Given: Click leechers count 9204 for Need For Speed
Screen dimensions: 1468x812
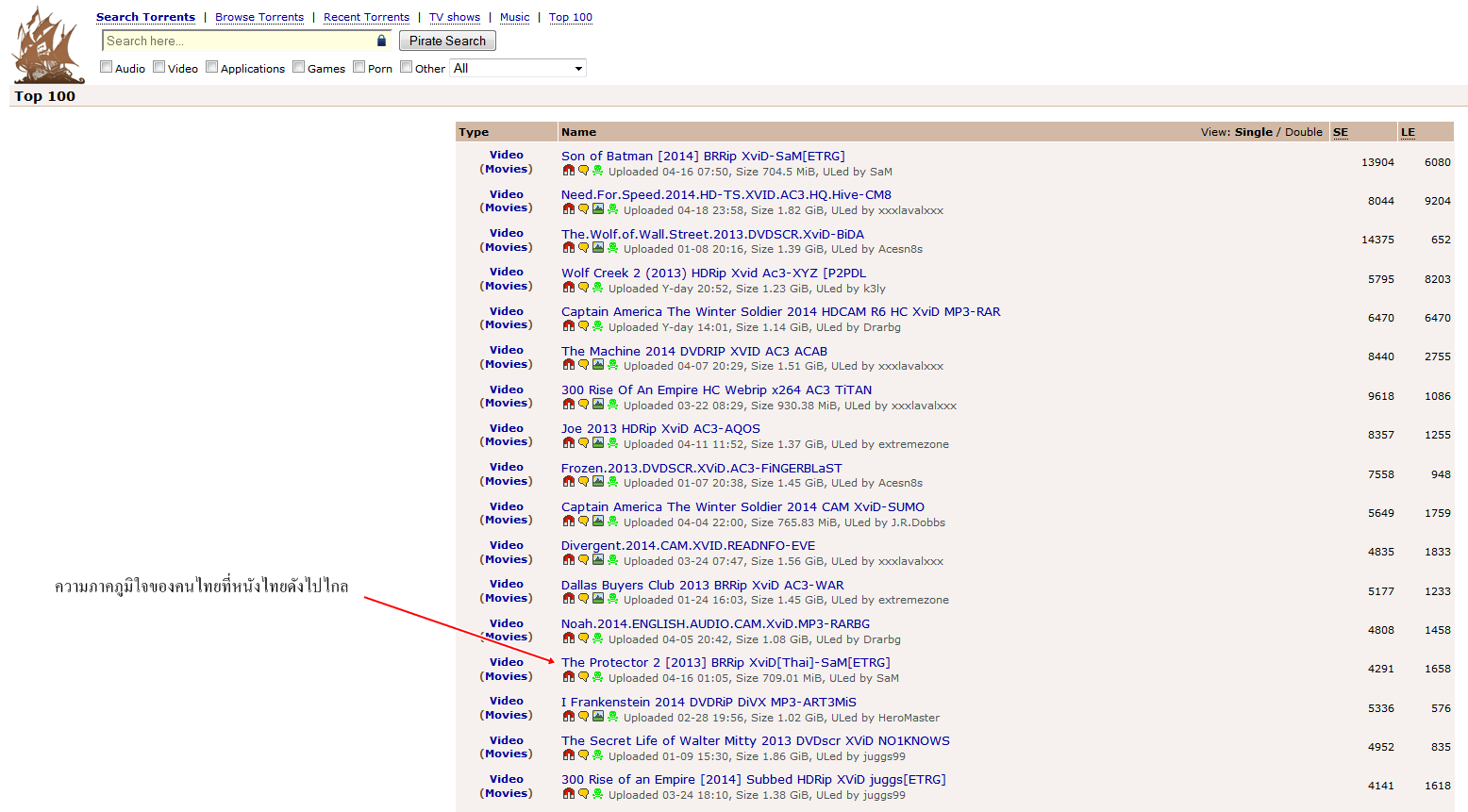Looking at the screenshot, I should [x=1438, y=201].
